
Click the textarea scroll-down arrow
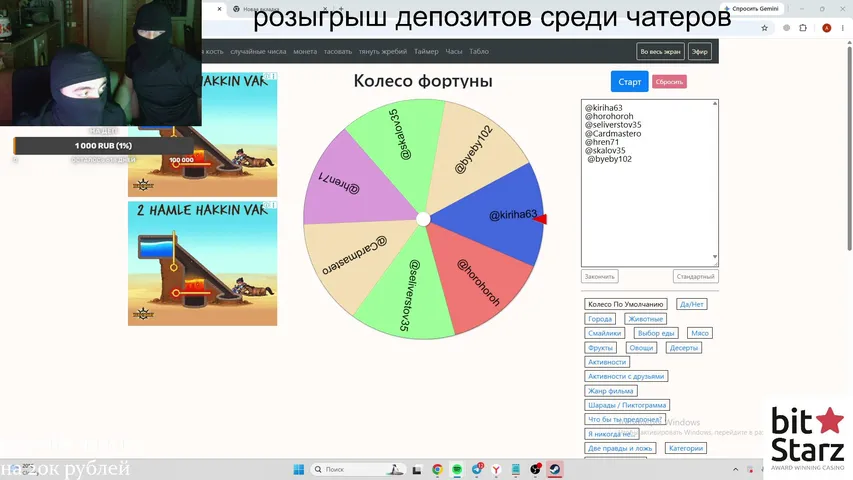pos(715,257)
